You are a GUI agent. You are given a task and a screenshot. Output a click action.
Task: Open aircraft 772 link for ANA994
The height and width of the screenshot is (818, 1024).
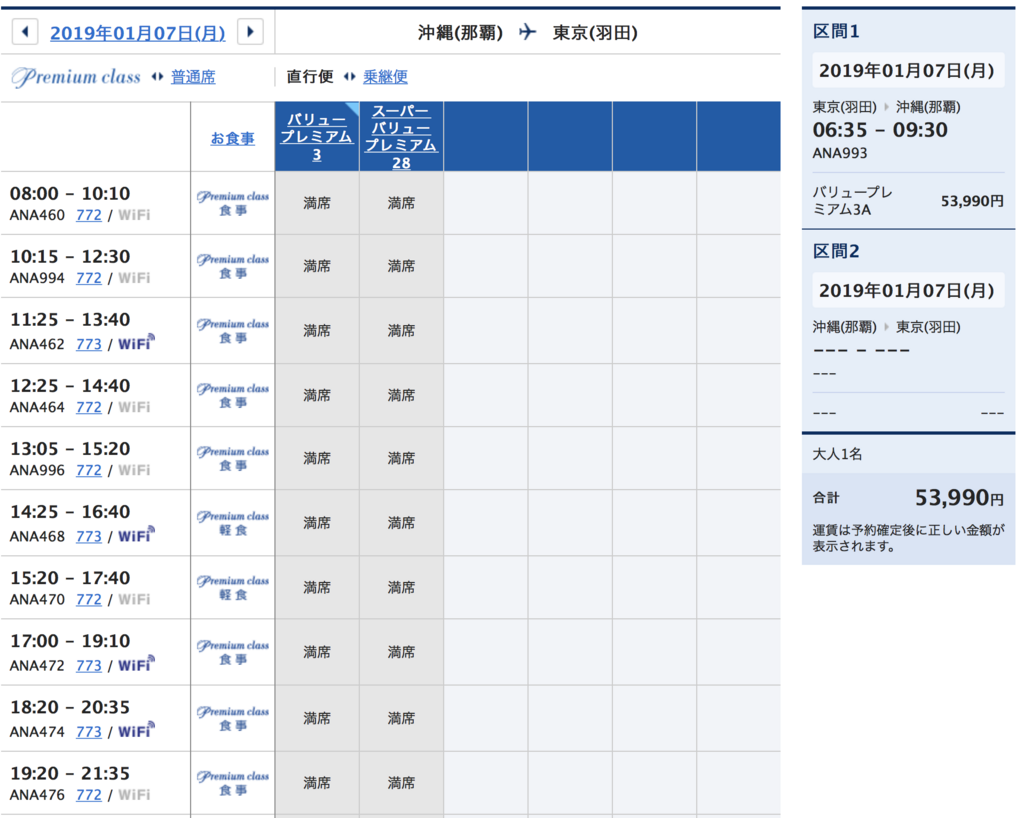[x=89, y=278]
